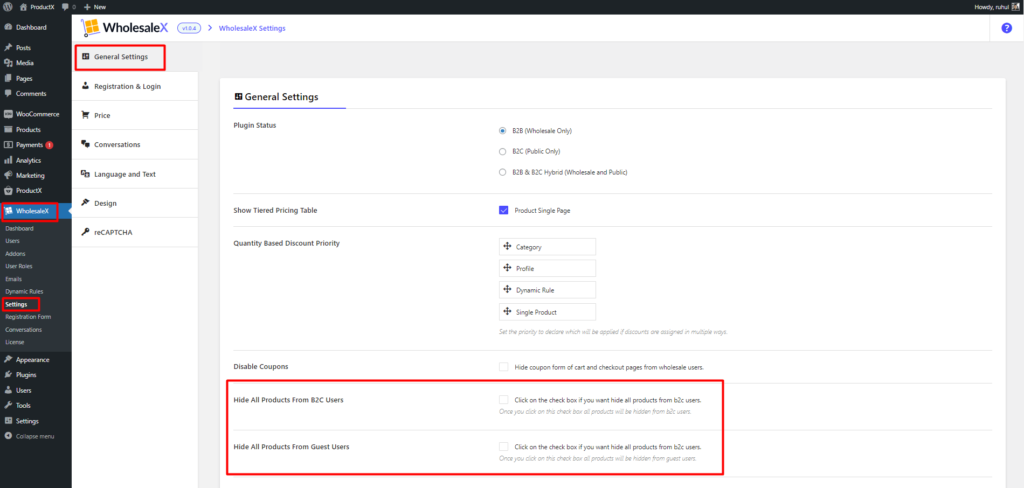Click the Single Product move handle icon

[x=507, y=312]
